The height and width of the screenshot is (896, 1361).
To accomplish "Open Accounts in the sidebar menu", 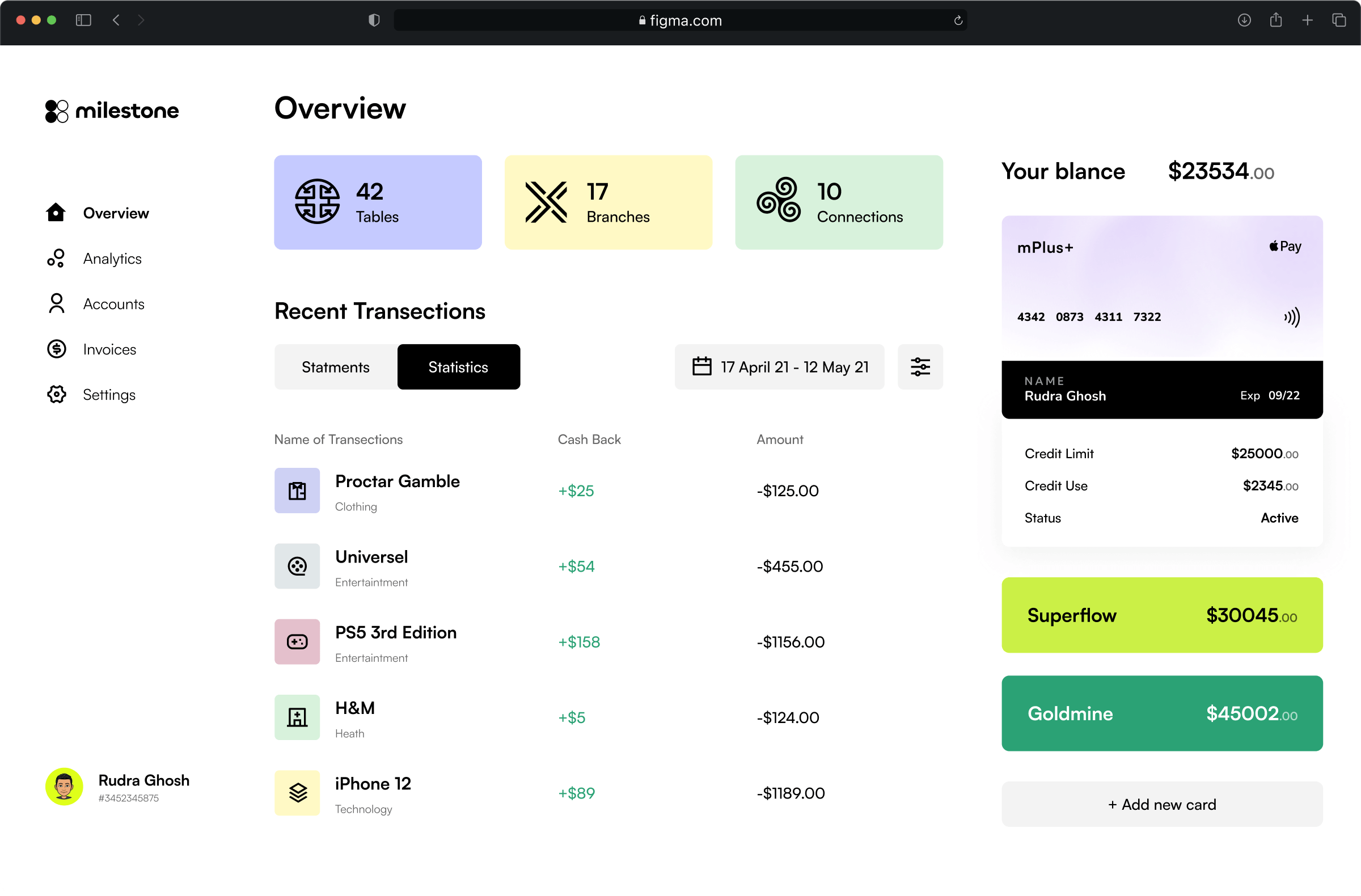I will pos(113,304).
